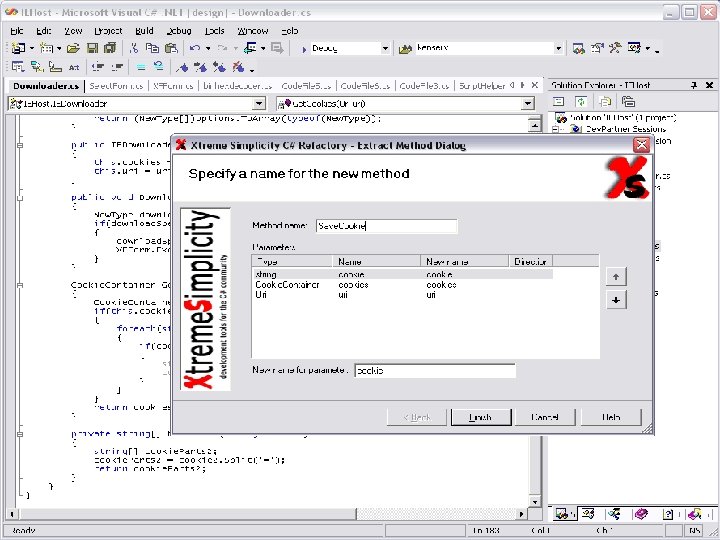Click the Save All icon
Screen dimensions: 720x540
click(x=110, y=48)
